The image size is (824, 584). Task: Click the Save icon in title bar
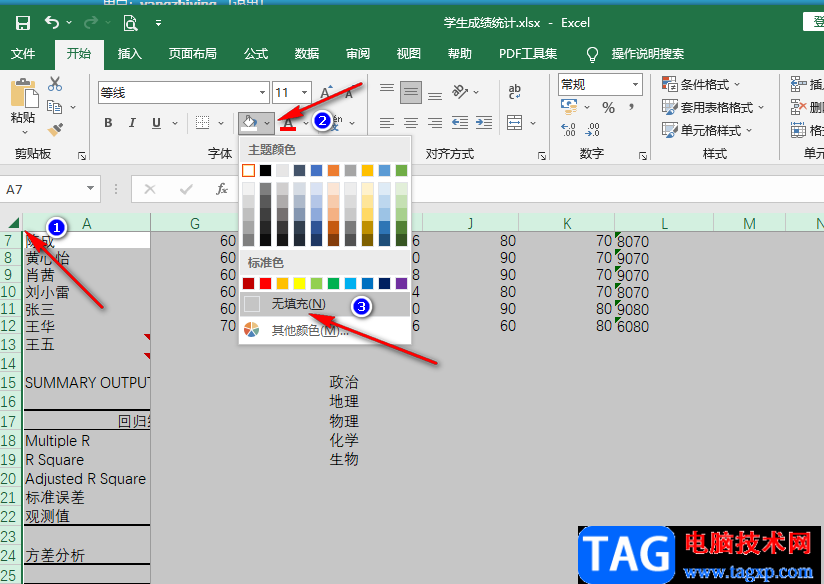click(x=23, y=23)
